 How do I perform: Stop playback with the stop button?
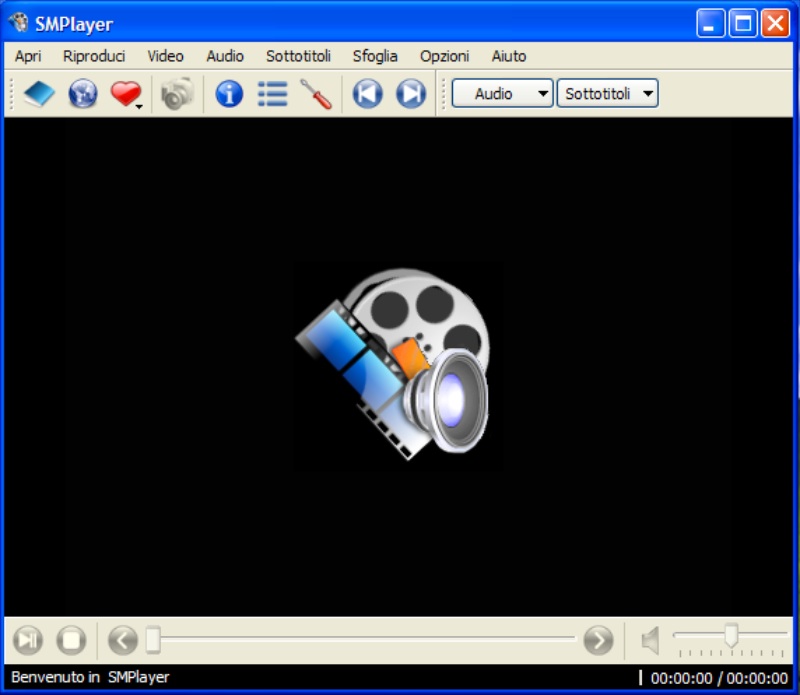coord(70,640)
